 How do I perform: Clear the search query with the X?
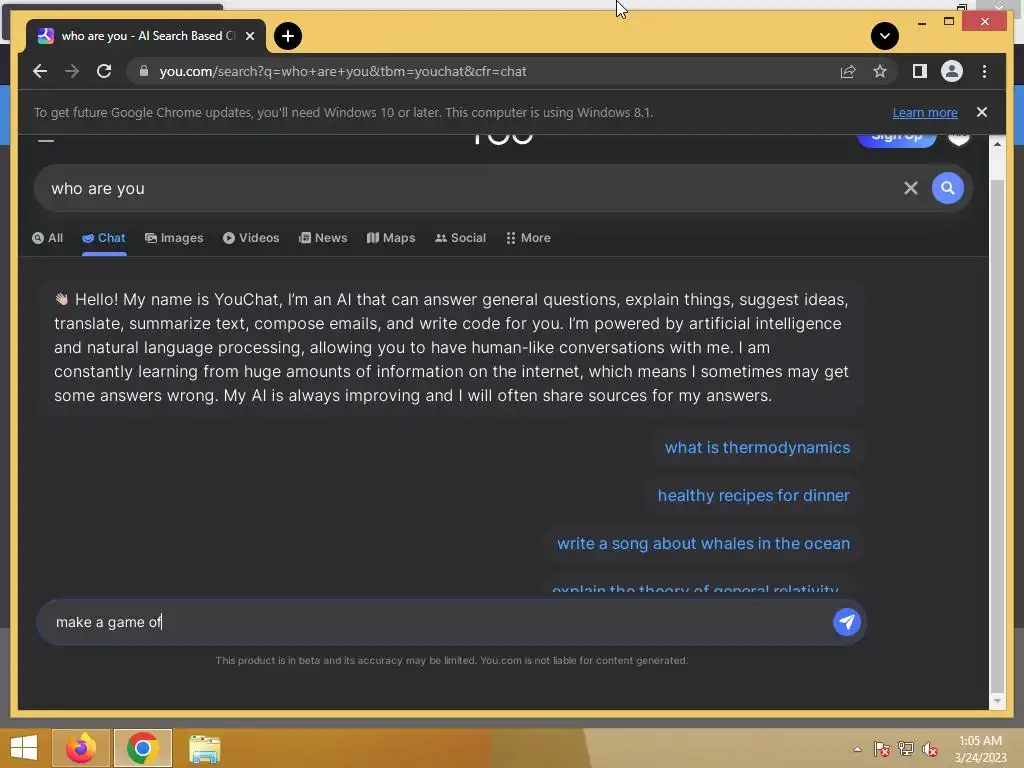[910, 188]
